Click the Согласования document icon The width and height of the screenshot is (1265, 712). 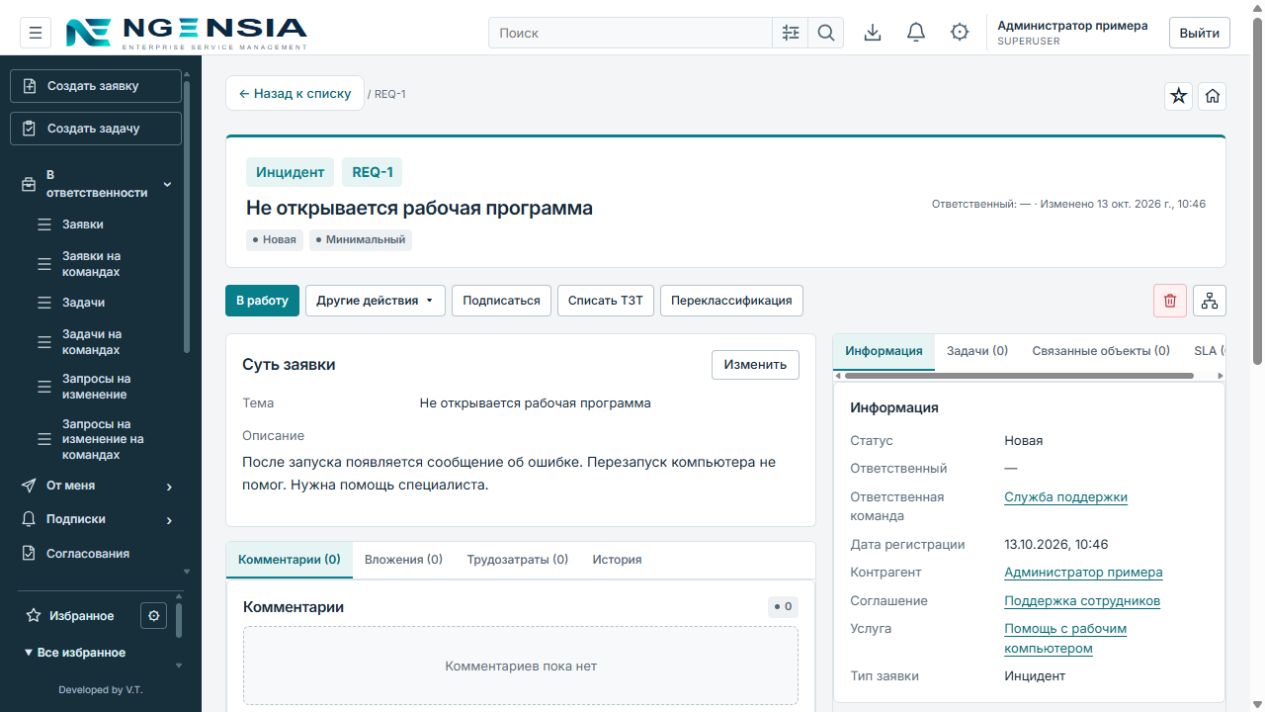pyautogui.click(x=29, y=554)
